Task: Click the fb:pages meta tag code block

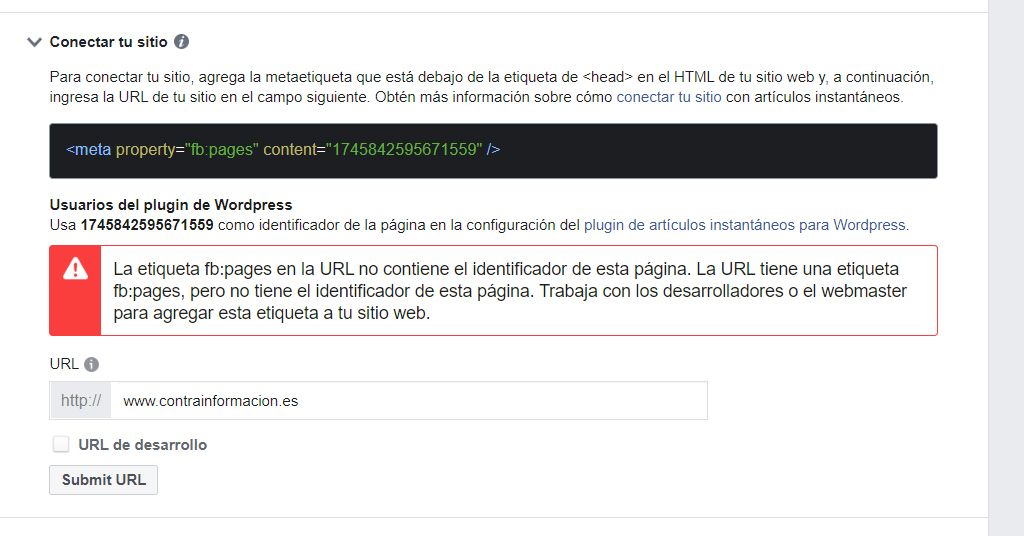Action: coord(493,151)
